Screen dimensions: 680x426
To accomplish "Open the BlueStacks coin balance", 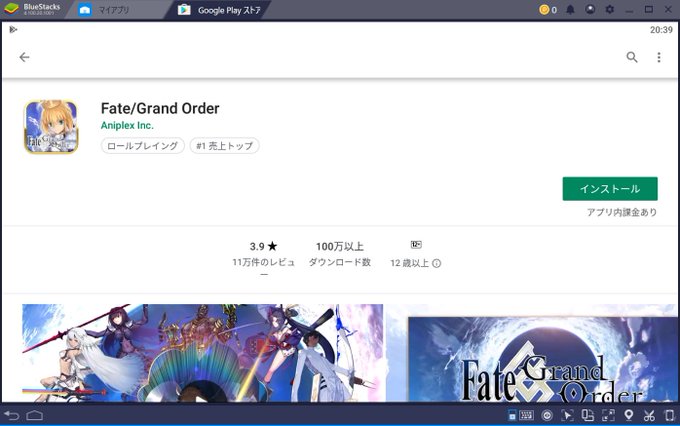I will 548,10.
